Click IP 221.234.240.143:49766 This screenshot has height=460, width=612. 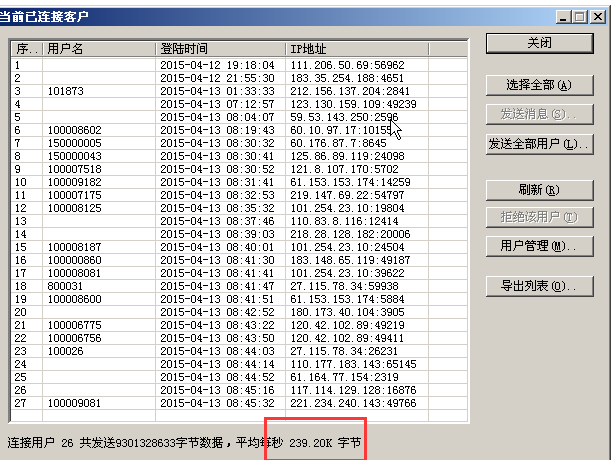(x=353, y=403)
